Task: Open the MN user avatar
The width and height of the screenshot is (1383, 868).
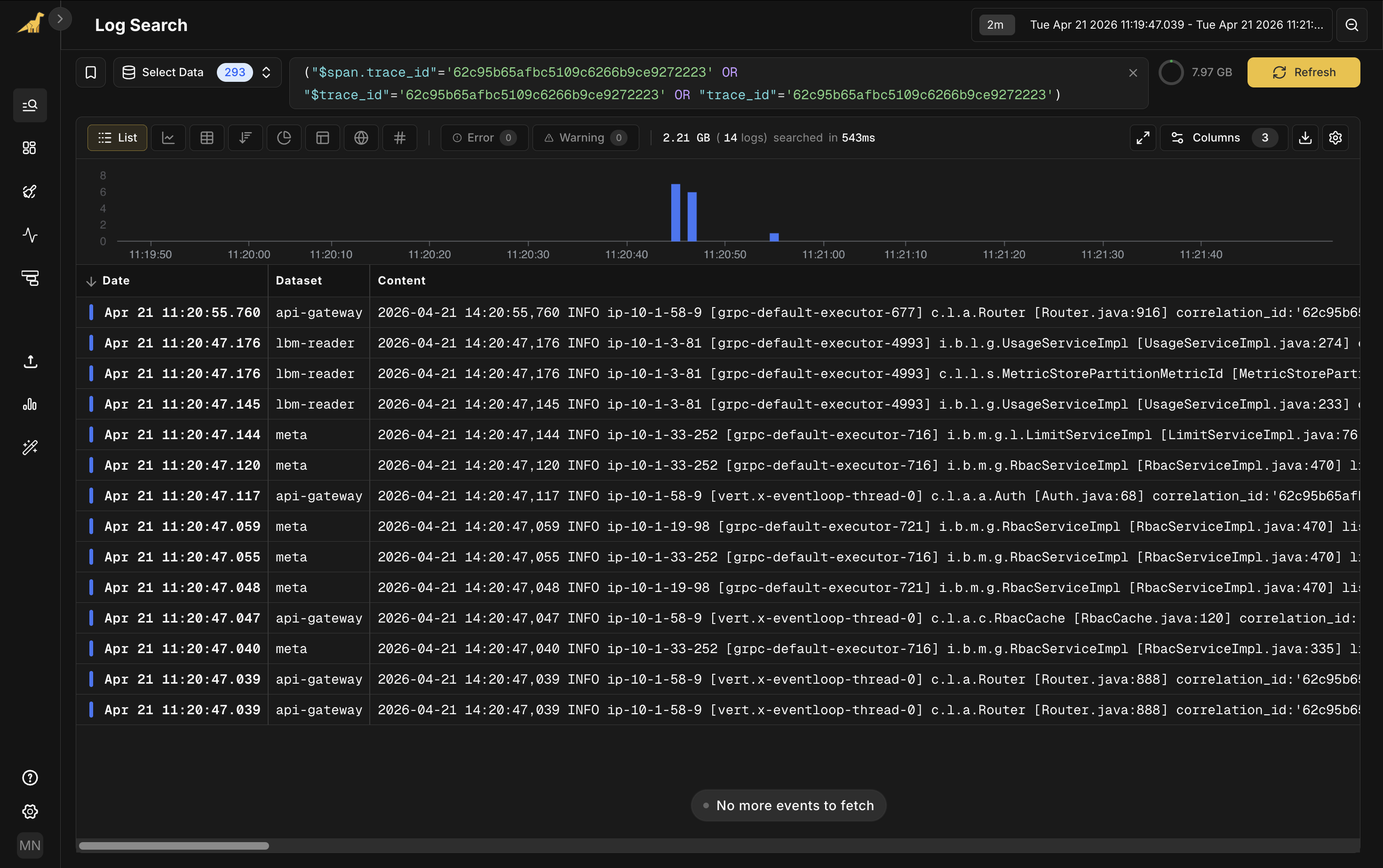Action: point(30,845)
